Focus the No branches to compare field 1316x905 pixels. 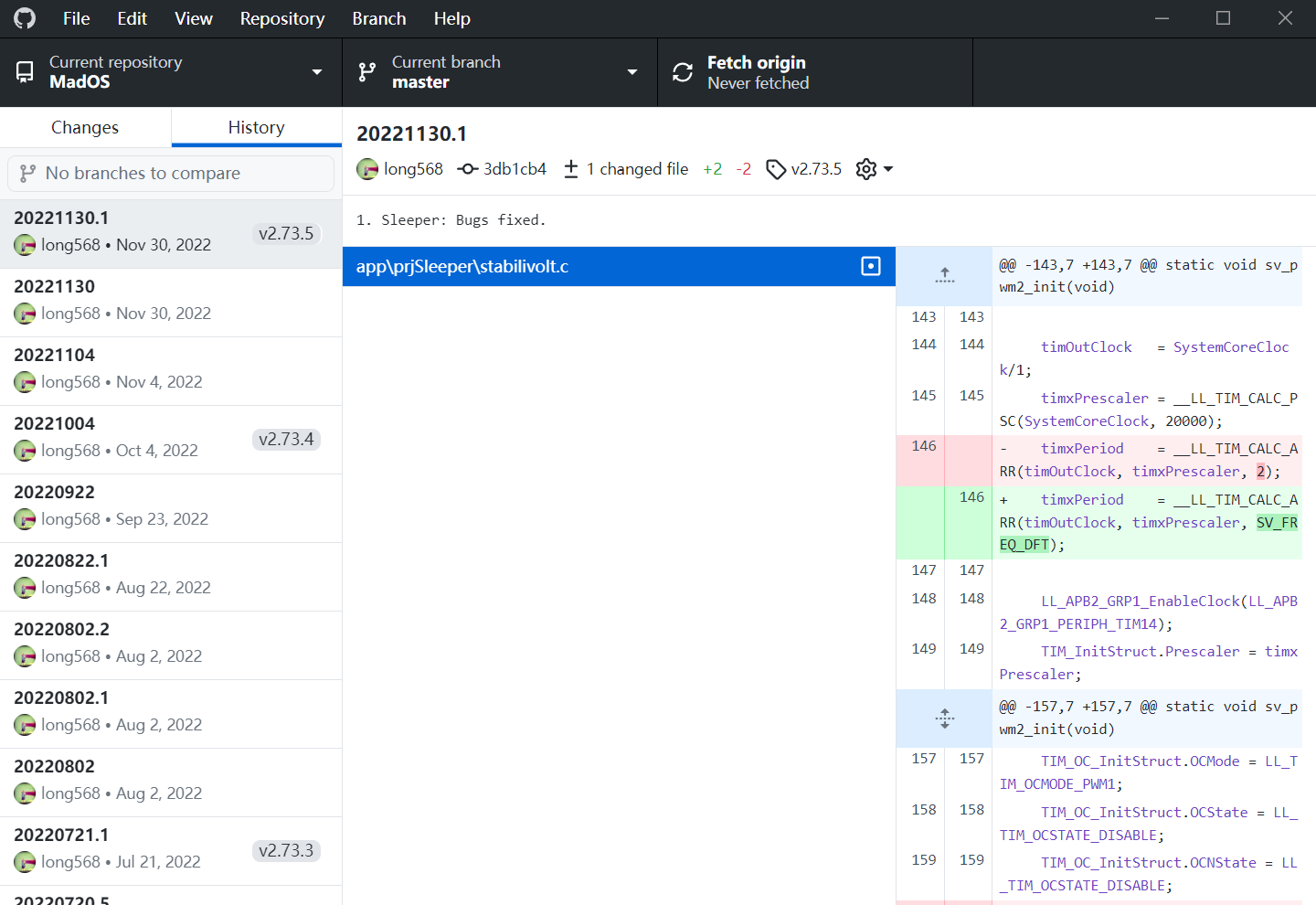[x=171, y=174]
